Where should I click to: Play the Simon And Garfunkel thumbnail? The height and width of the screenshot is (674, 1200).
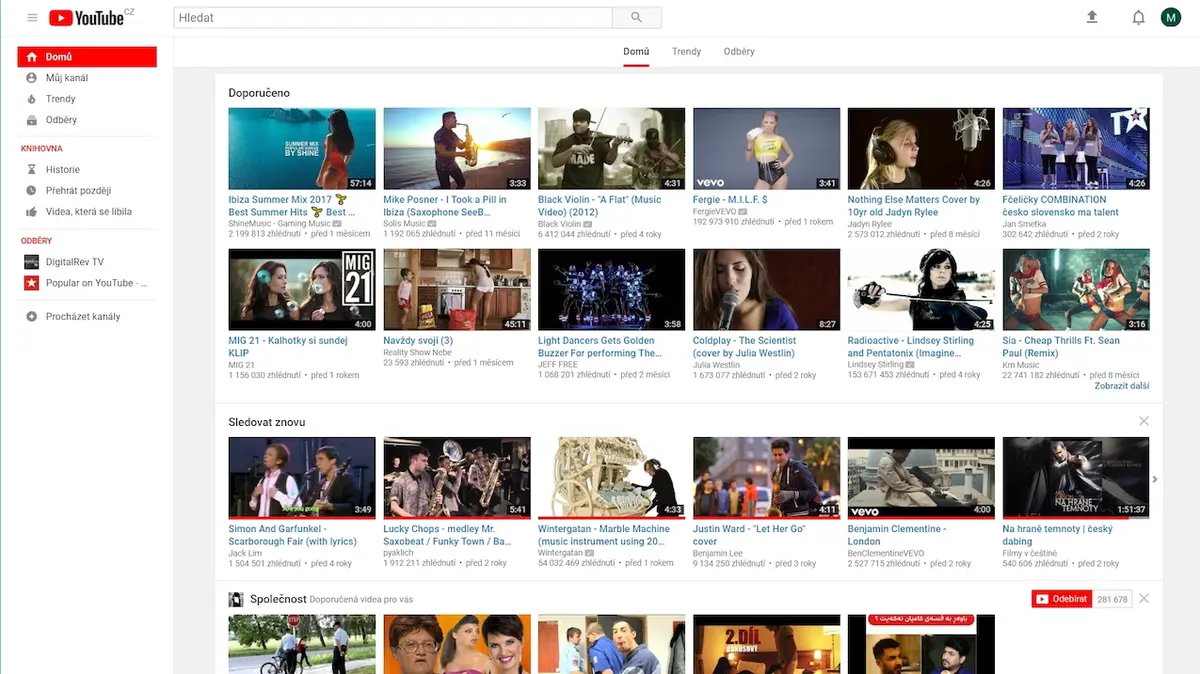(x=302, y=478)
